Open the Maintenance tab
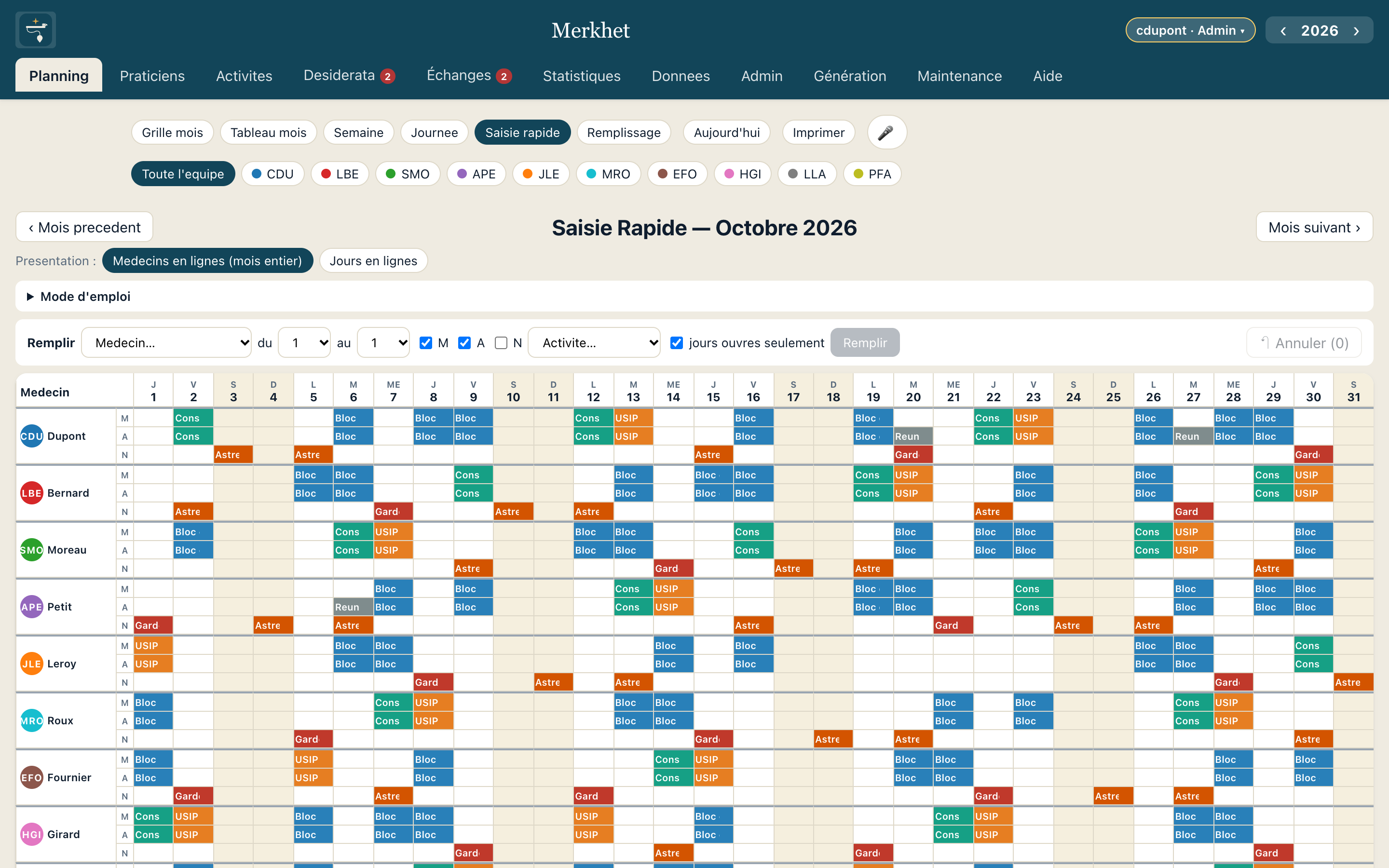Viewport: 1389px width, 868px height. click(960, 76)
